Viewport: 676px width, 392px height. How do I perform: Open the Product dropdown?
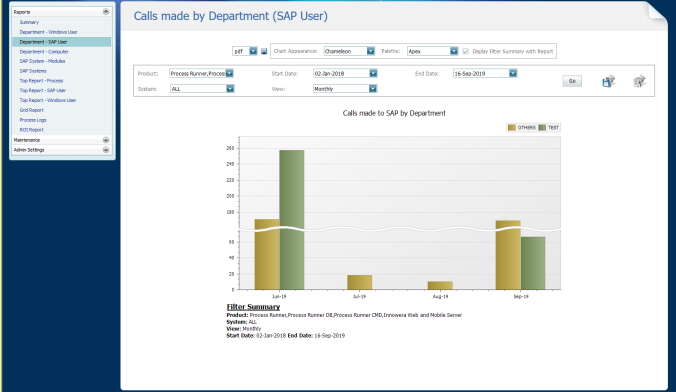click(x=229, y=73)
